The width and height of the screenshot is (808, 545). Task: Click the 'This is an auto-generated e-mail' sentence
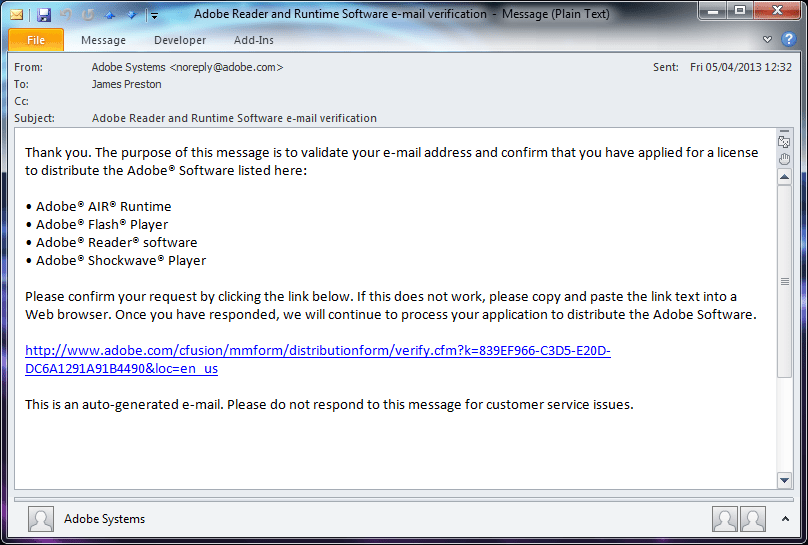329,404
